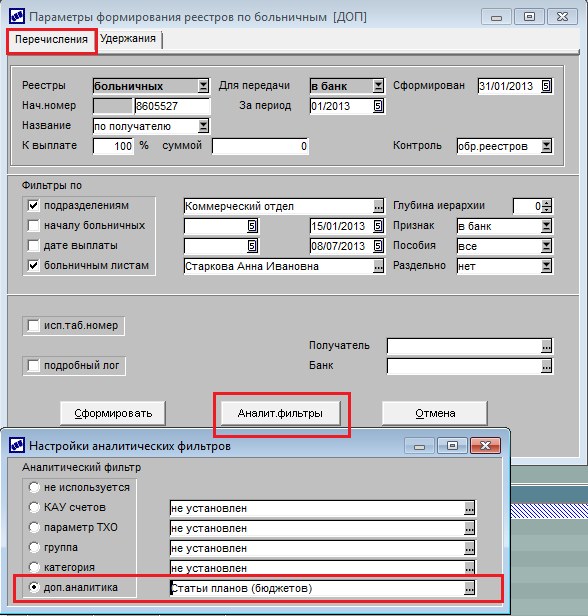Enable дате выплаты filter checkbox

pos(34,245)
